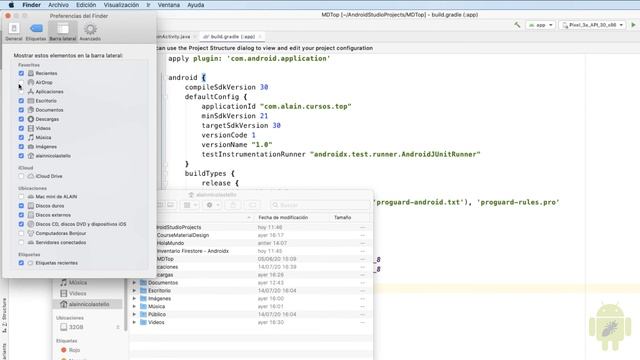Click the Android Studio Make Project hammer icon
The height and width of the screenshot is (360, 640).
(x=517, y=25)
